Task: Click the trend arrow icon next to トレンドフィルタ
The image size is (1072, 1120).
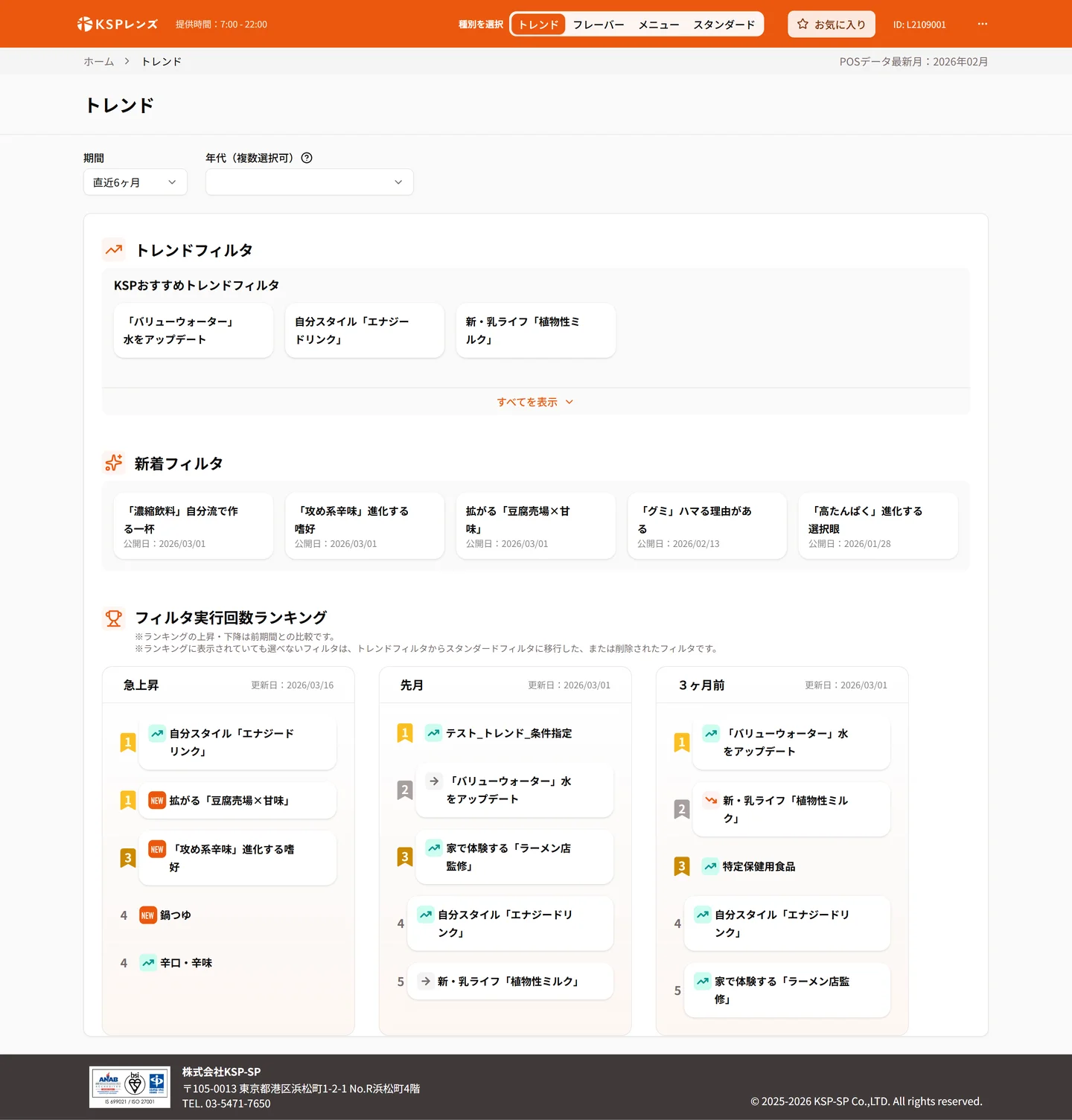Action: coord(114,250)
